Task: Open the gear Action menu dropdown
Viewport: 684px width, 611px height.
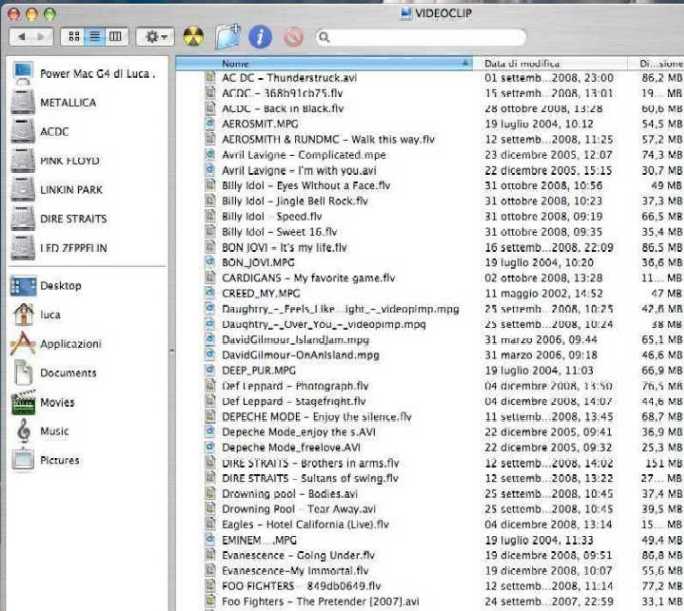Action: 155,37
